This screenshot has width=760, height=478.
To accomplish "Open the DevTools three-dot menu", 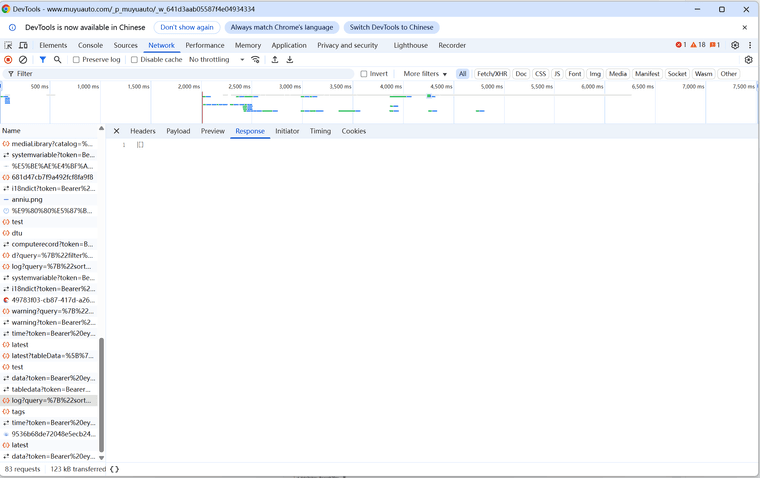I will click(750, 45).
